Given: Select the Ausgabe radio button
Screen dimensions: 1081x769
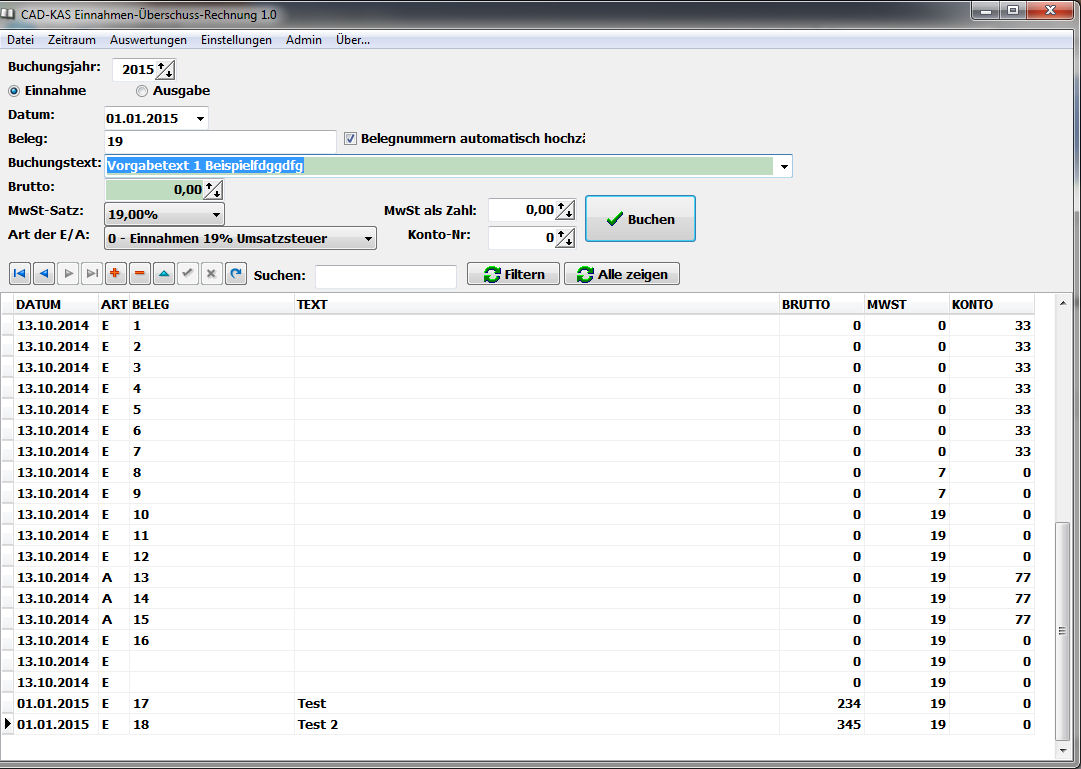Looking at the screenshot, I should (x=142, y=91).
